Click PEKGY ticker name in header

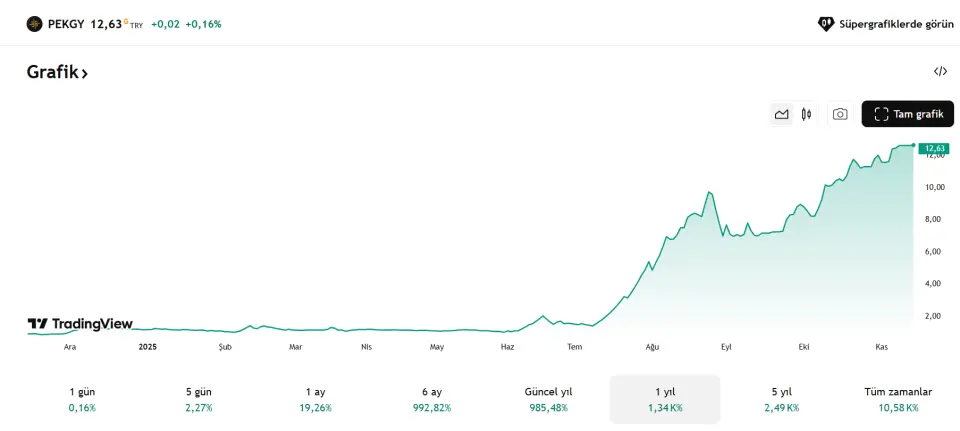click(66, 24)
